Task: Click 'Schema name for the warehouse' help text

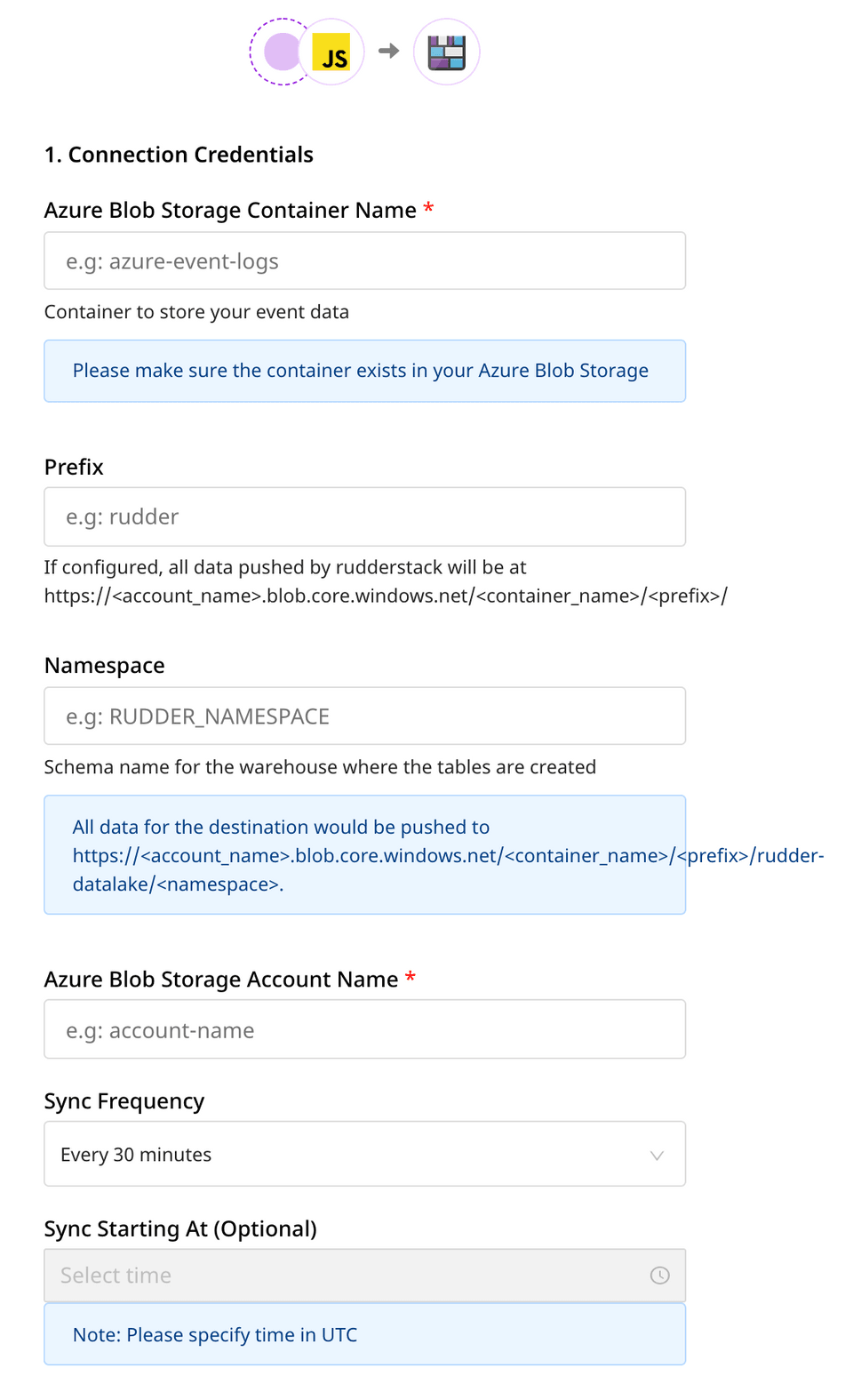Action: pyautogui.click(x=320, y=767)
